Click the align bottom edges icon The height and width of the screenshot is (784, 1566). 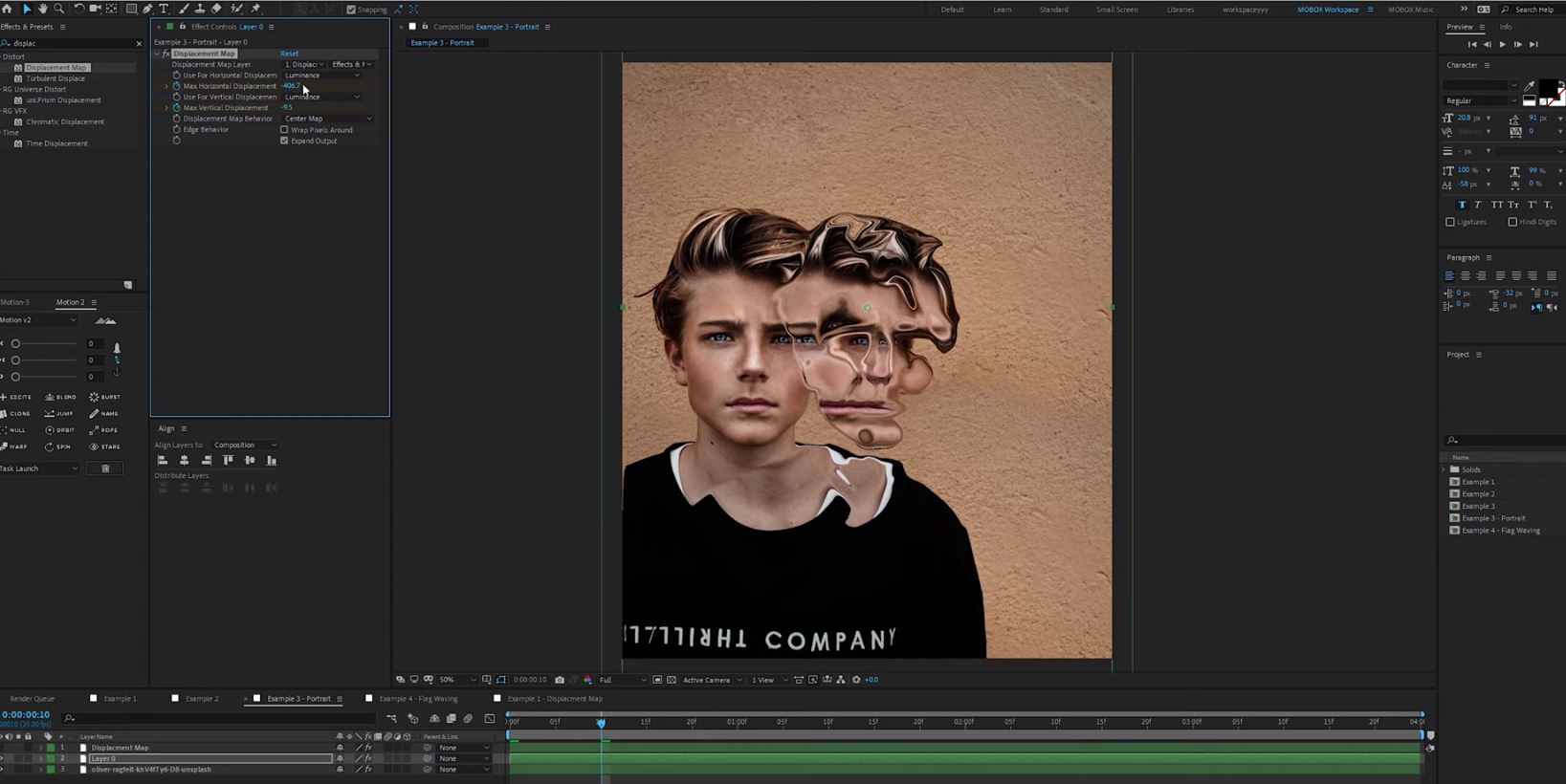[272, 461]
